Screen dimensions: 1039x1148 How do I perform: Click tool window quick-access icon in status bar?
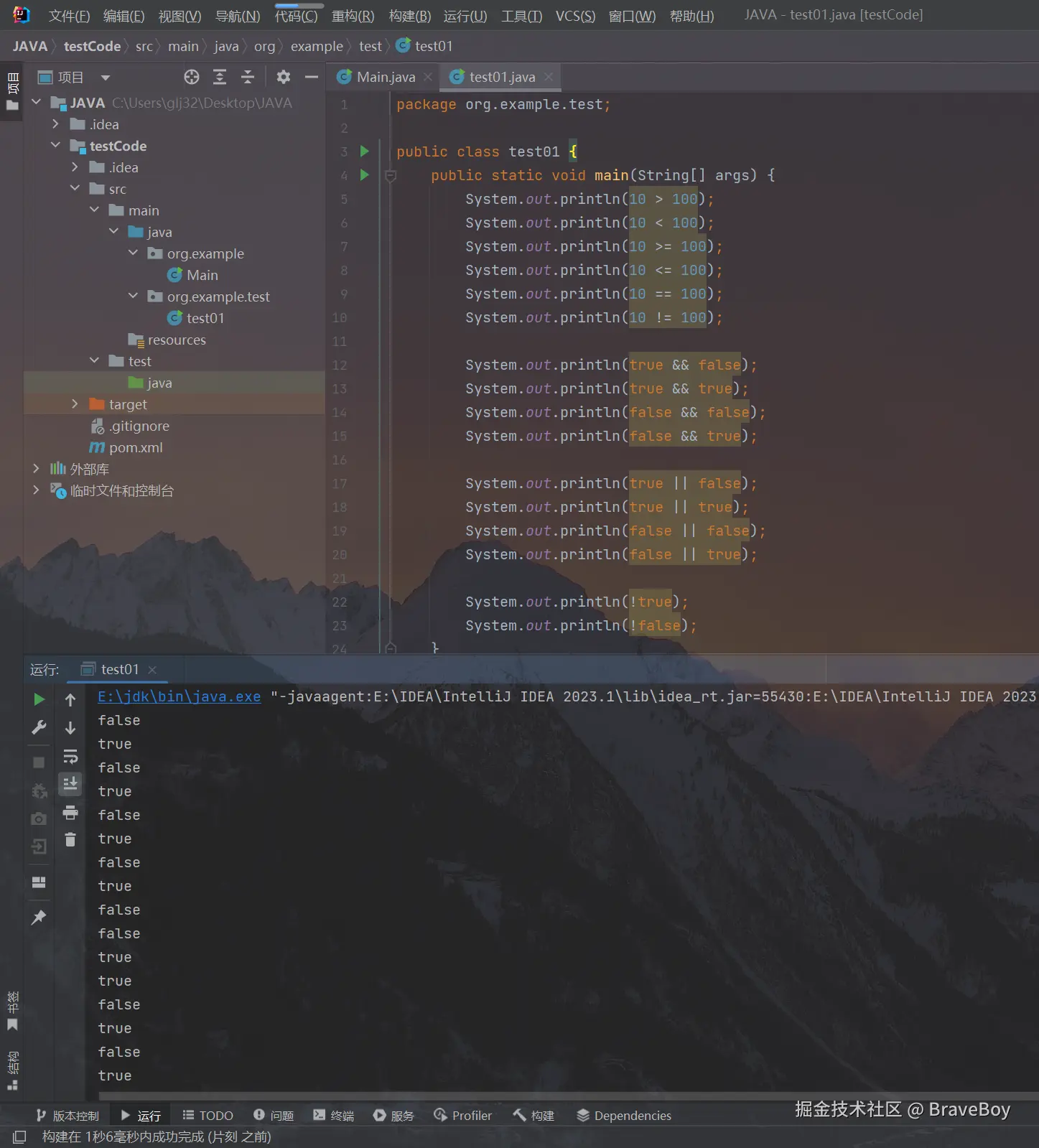(19, 1137)
